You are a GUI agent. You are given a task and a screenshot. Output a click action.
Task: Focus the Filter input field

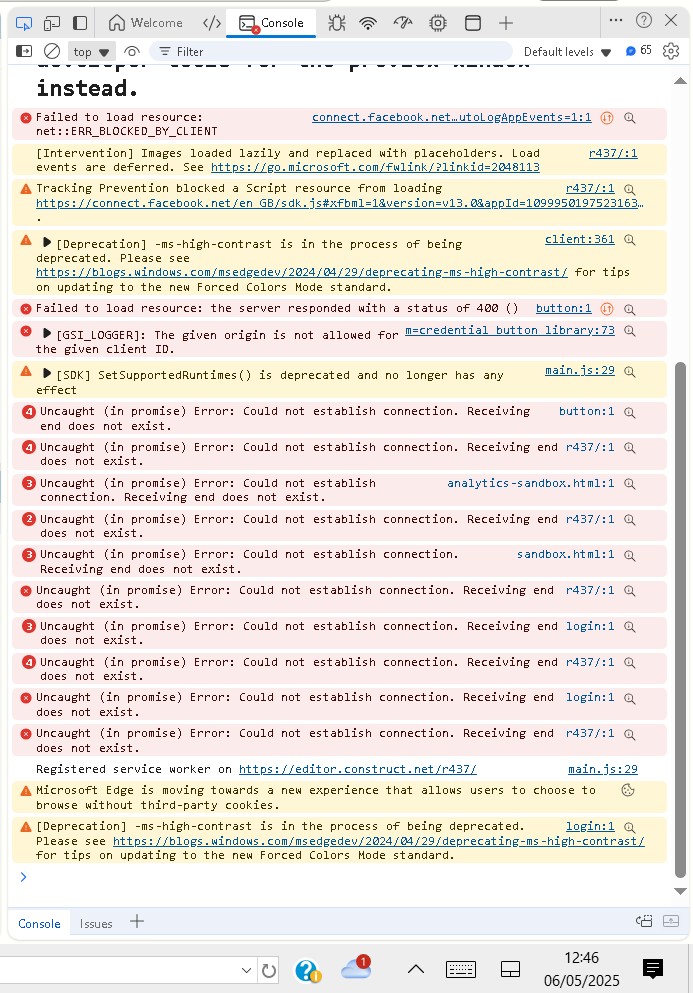[x=331, y=52]
